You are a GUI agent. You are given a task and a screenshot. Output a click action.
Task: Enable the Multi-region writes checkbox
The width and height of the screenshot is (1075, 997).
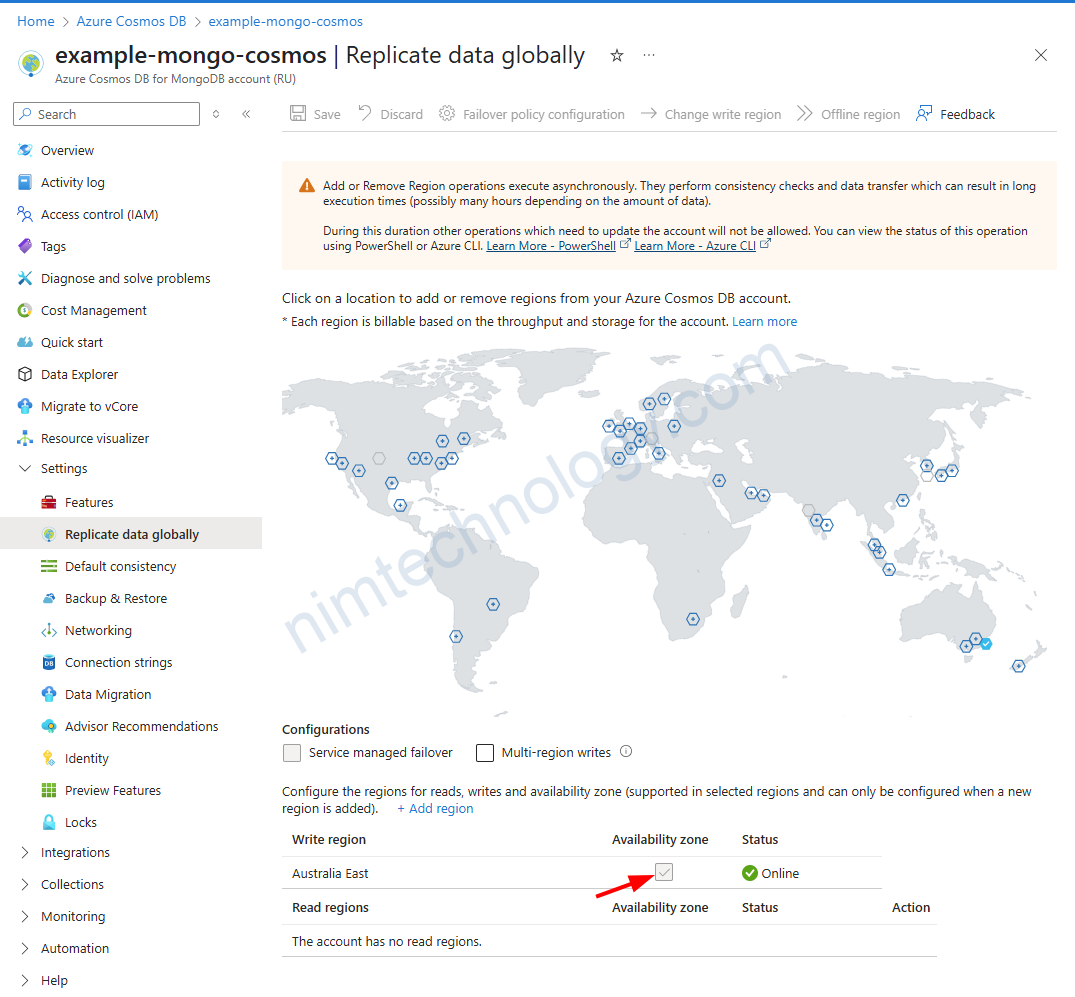pos(485,753)
